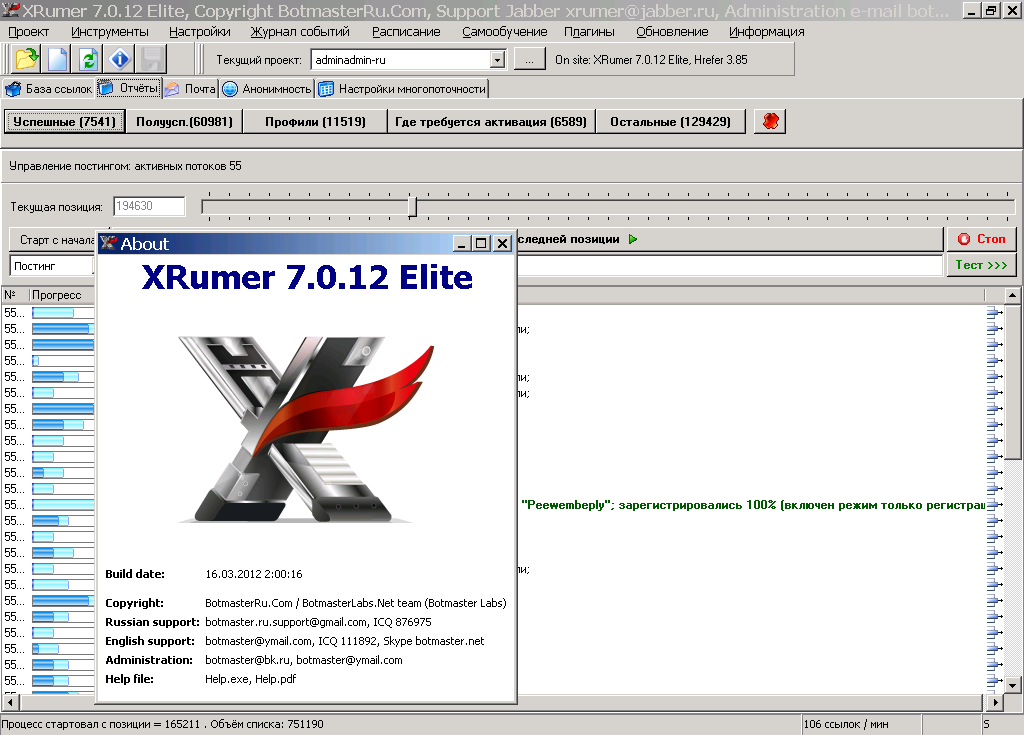
Task: Show Профили (11519) reports
Action: tap(315, 122)
